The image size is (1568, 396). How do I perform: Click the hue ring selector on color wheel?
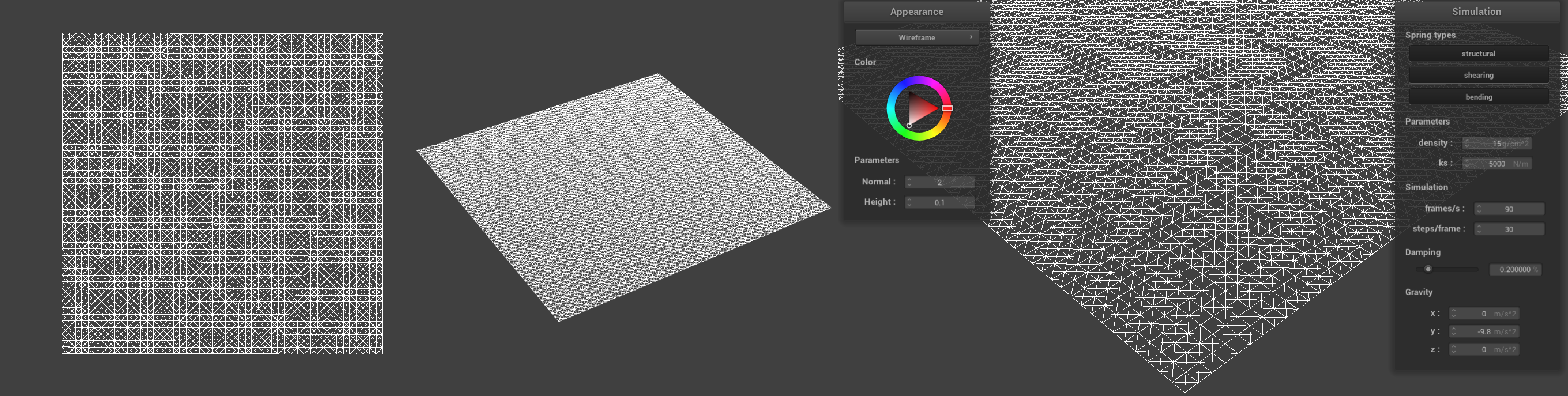tap(946, 108)
